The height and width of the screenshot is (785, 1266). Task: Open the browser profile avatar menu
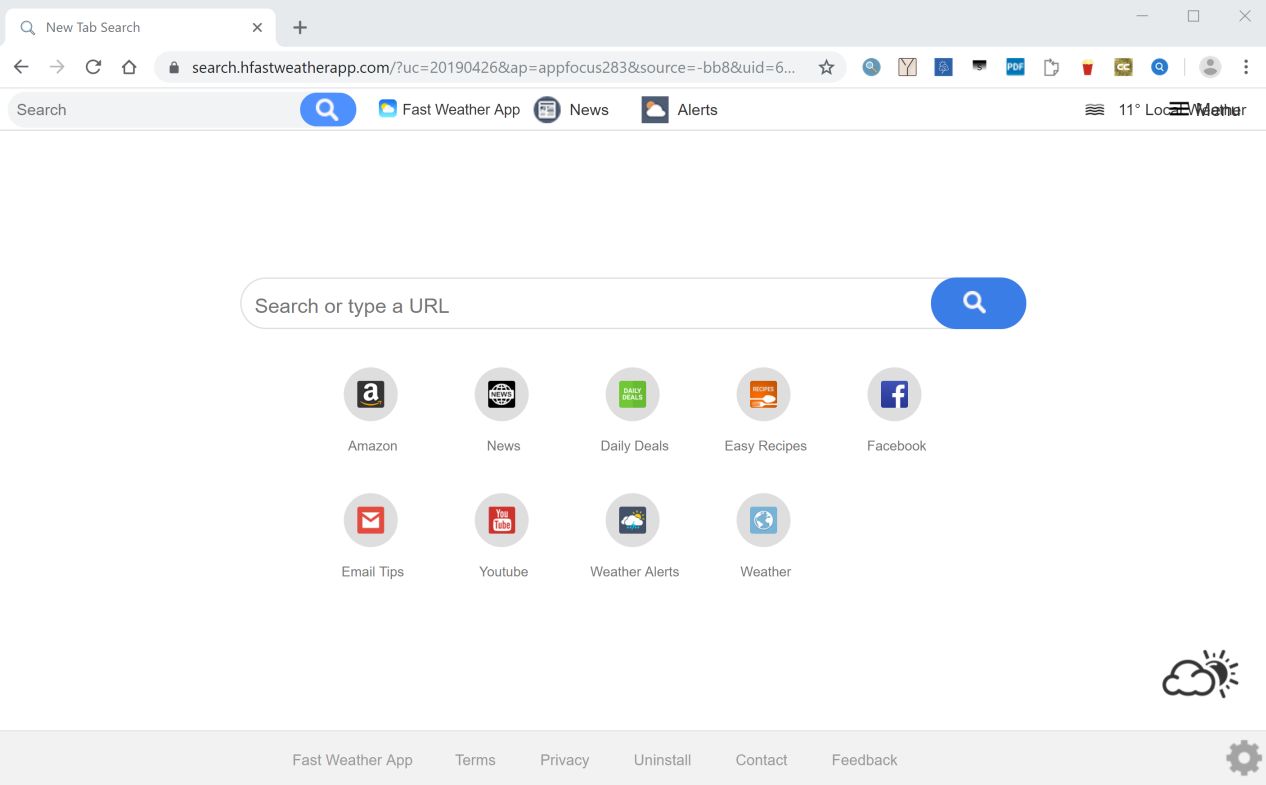point(1210,67)
